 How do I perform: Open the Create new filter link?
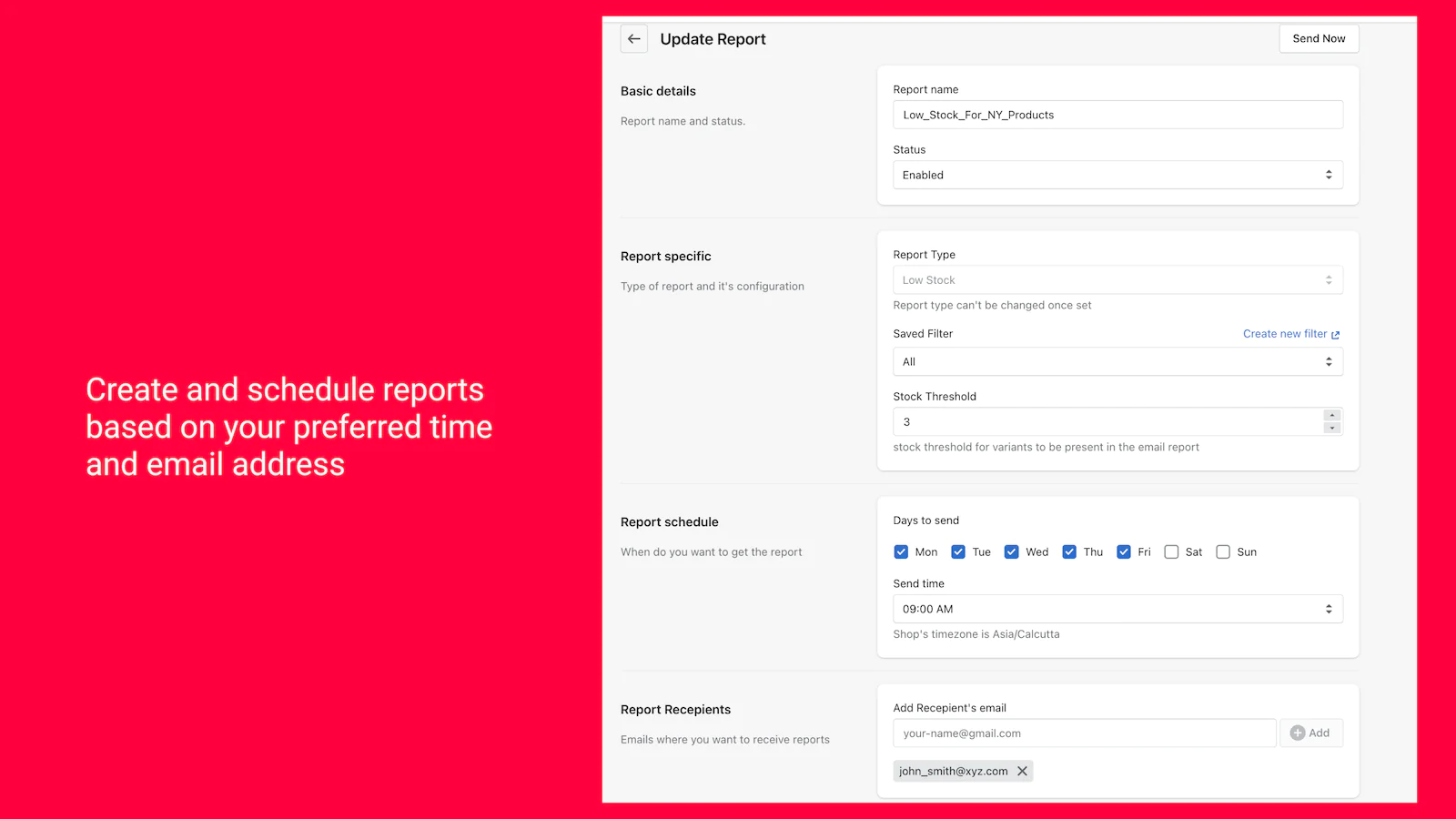1290,334
